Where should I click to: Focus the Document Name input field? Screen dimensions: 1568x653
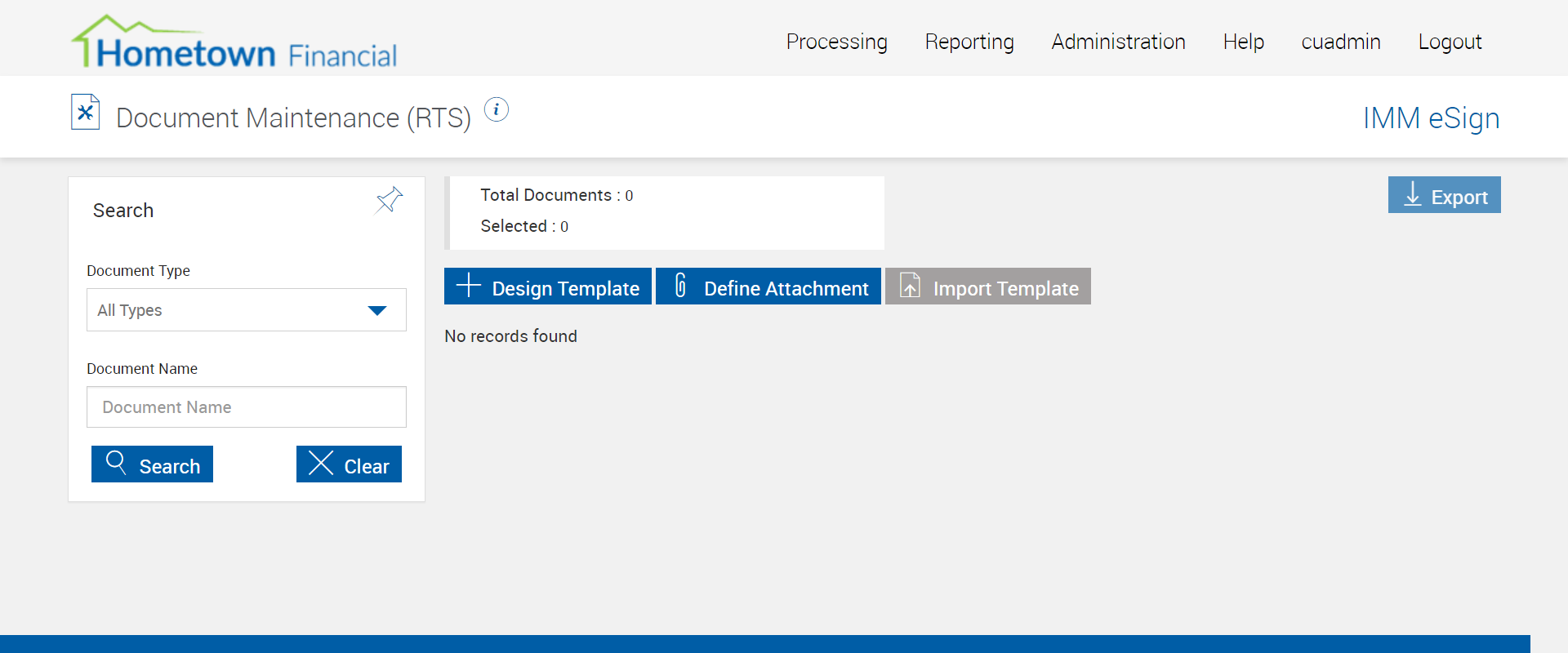pyautogui.click(x=246, y=407)
